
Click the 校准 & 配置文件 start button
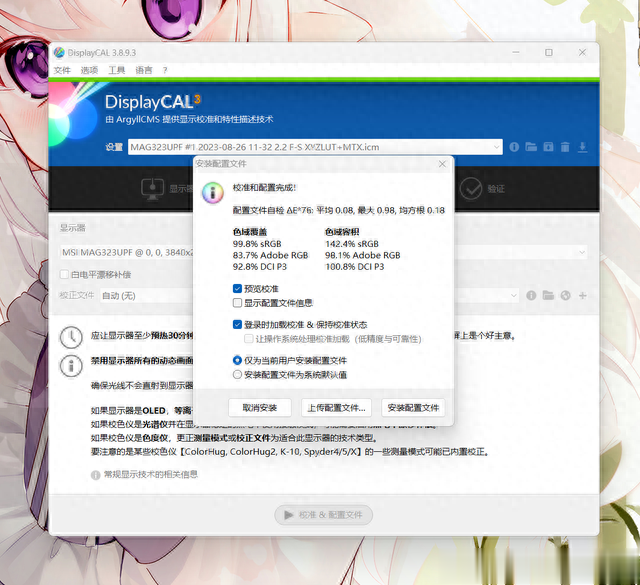(x=324, y=515)
